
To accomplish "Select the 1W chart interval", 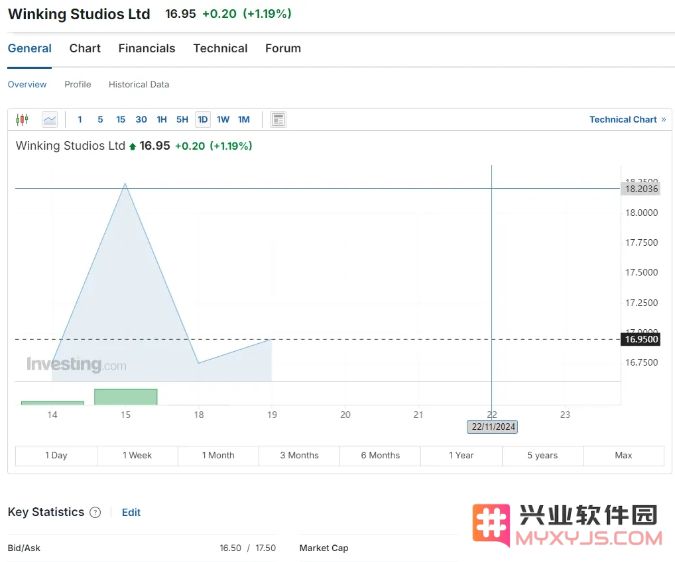I will click(x=223, y=119).
